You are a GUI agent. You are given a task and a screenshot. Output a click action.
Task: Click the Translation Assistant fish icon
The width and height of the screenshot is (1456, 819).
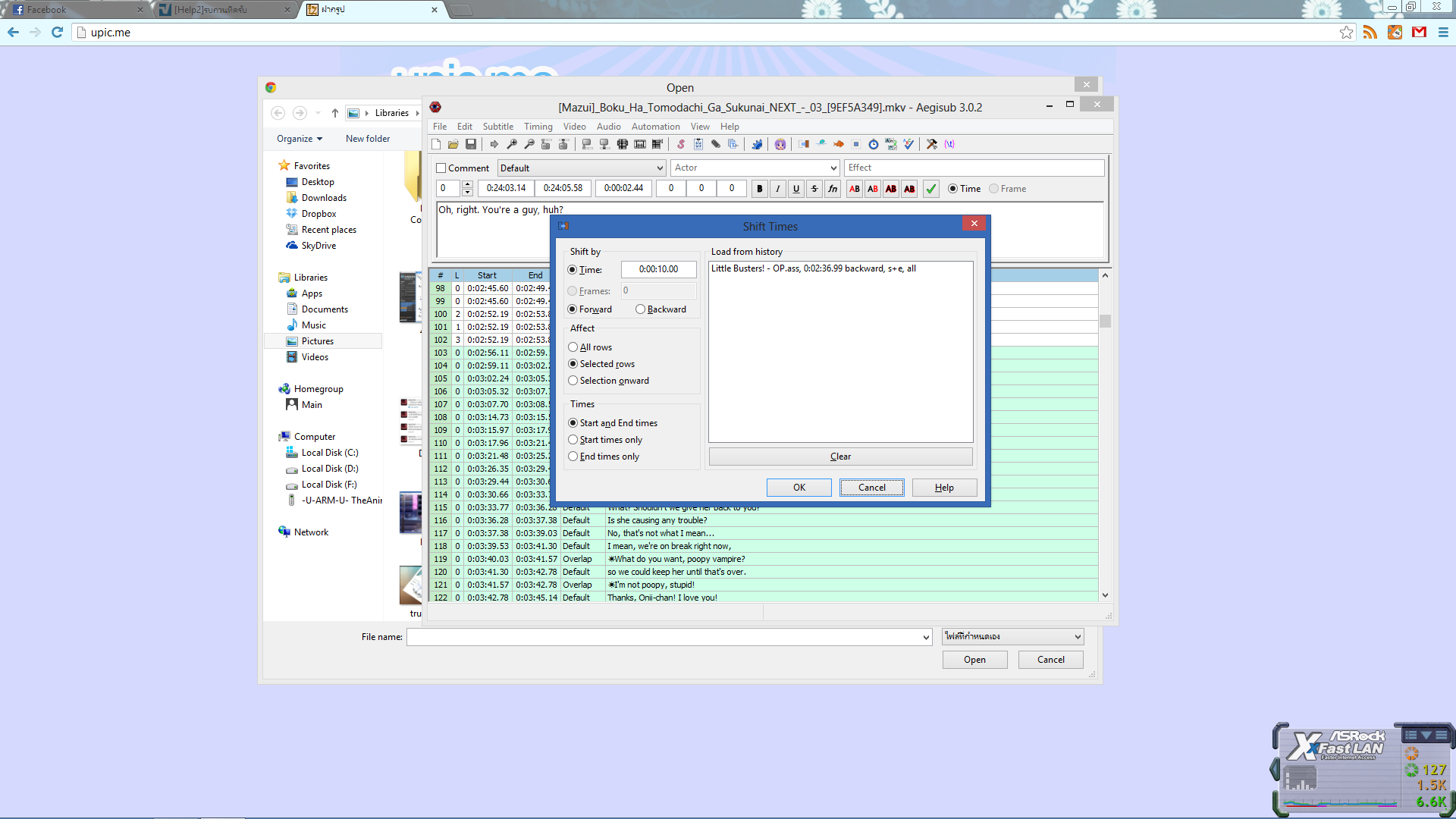tap(839, 144)
